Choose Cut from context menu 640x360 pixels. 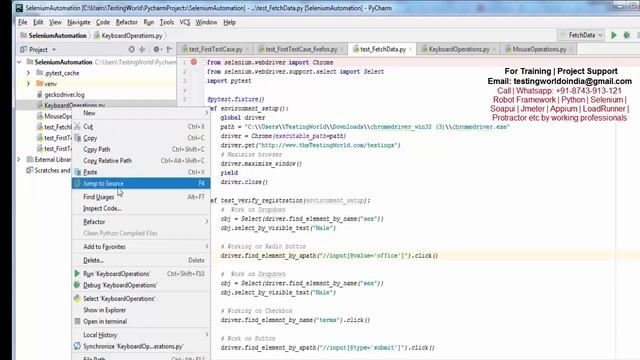point(141,127)
